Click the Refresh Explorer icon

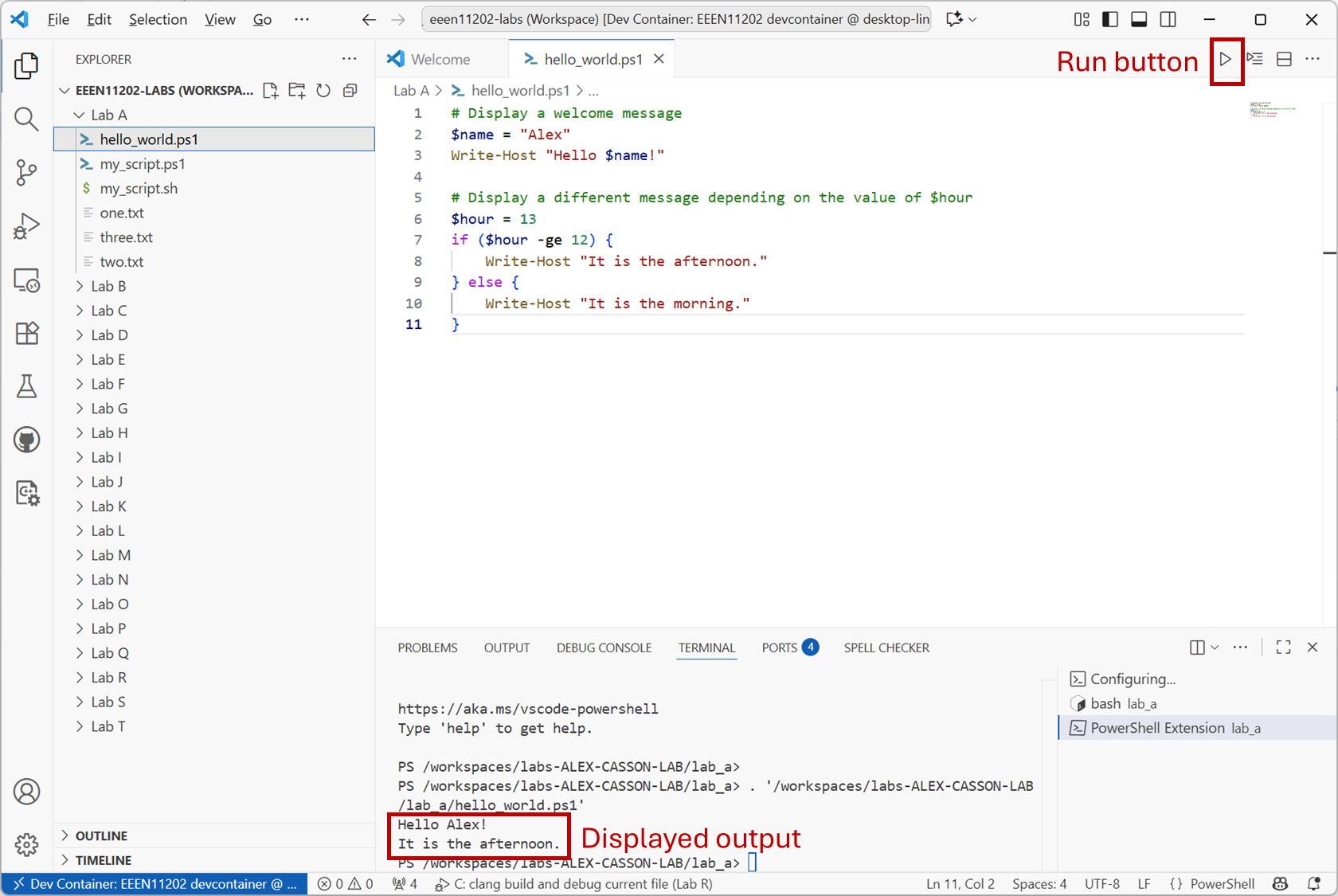point(323,91)
